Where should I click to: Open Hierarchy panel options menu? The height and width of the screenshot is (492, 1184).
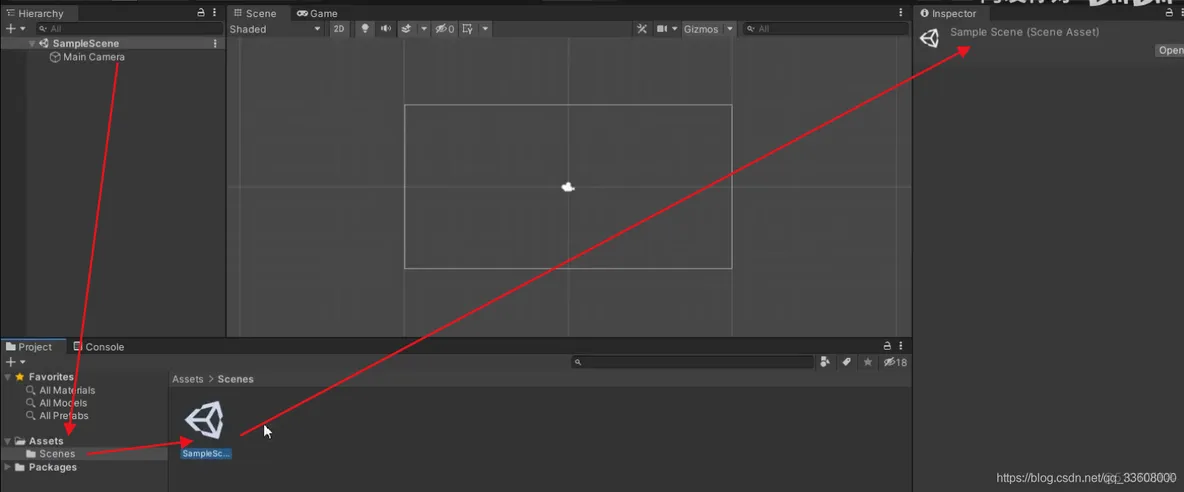pyautogui.click(x=214, y=13)
